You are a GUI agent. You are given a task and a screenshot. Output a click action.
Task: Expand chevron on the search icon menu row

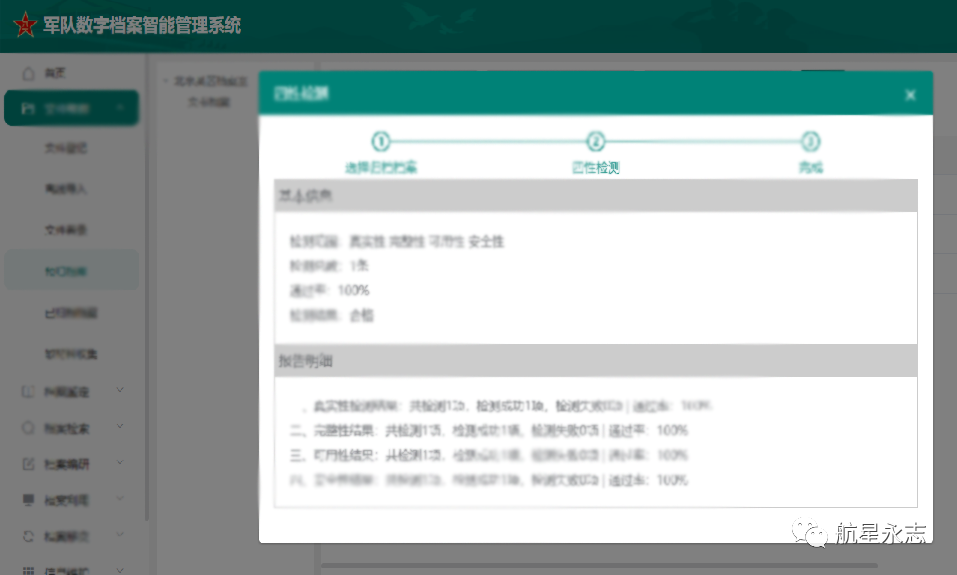click(120, 426)
